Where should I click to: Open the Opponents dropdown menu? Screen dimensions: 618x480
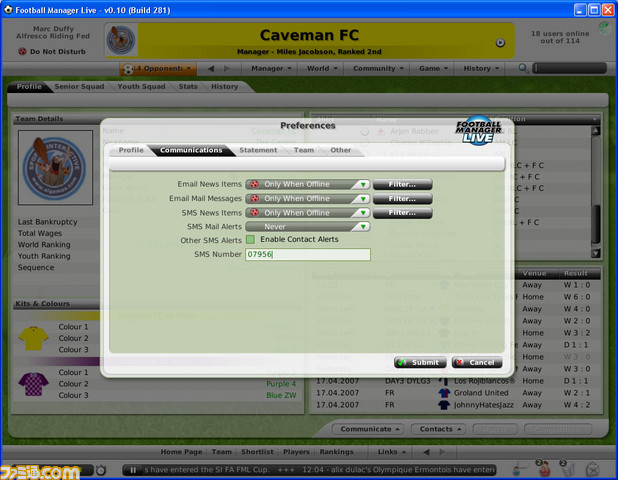point(158,69)
